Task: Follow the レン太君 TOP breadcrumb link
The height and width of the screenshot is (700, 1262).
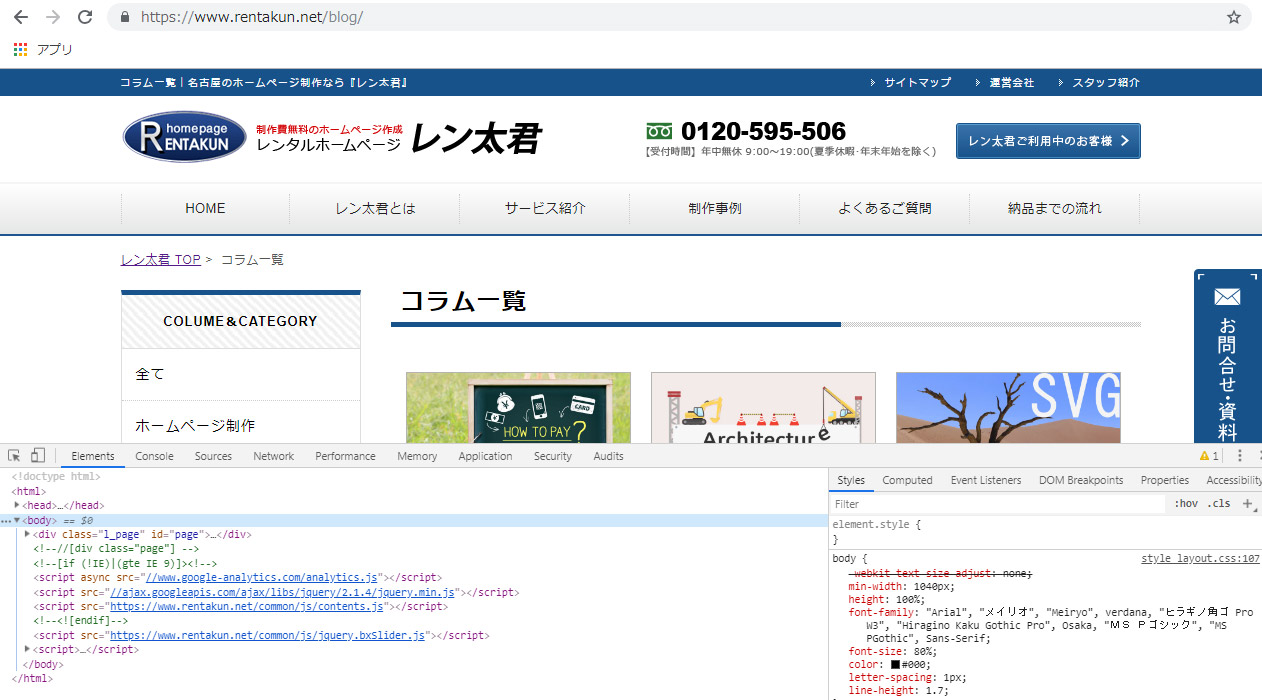Action: pyautogui.click(x=161, y=259)
